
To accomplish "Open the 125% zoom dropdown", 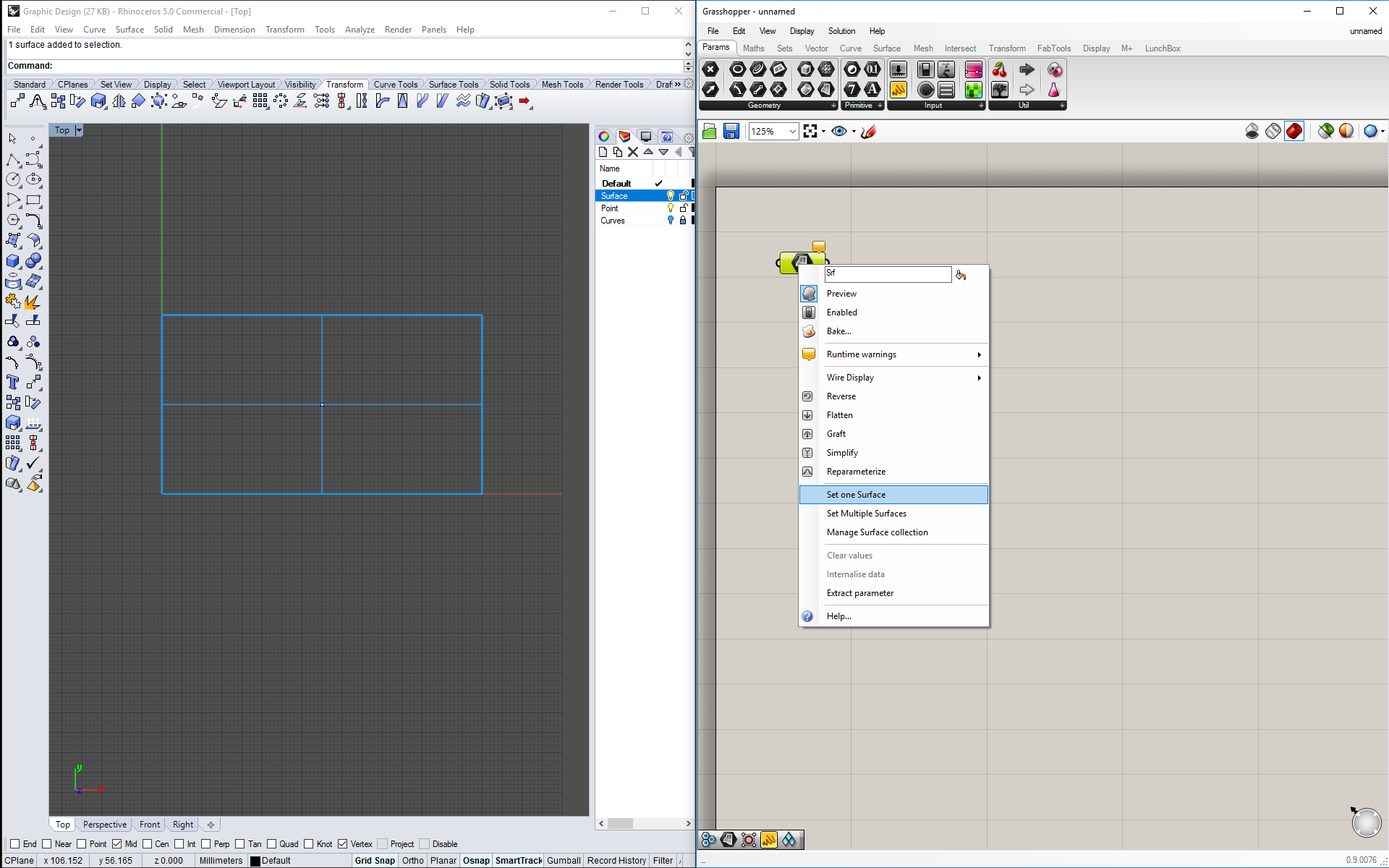I will 793,131.
